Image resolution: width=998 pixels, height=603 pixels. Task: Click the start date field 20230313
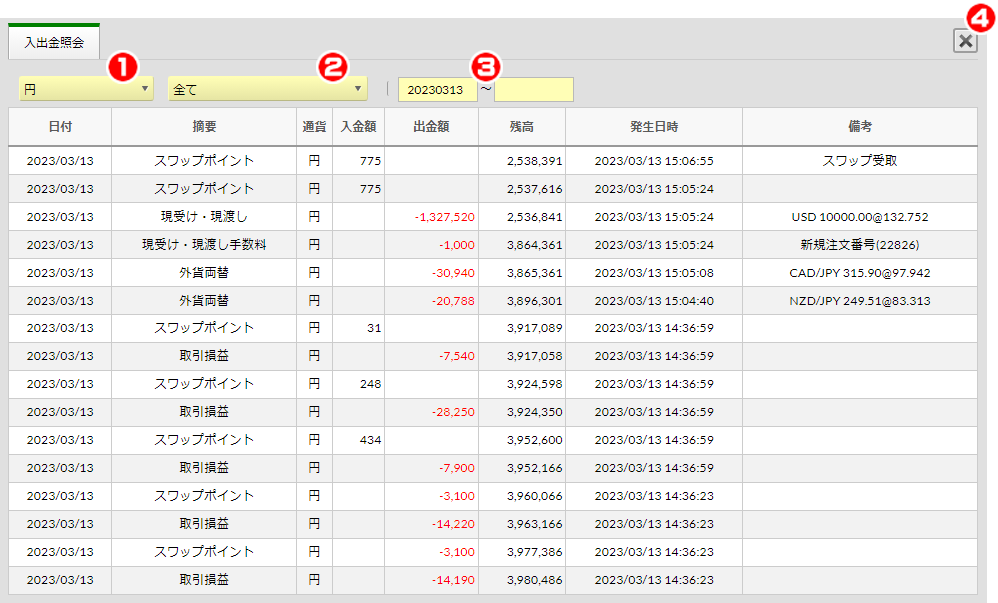437,90
